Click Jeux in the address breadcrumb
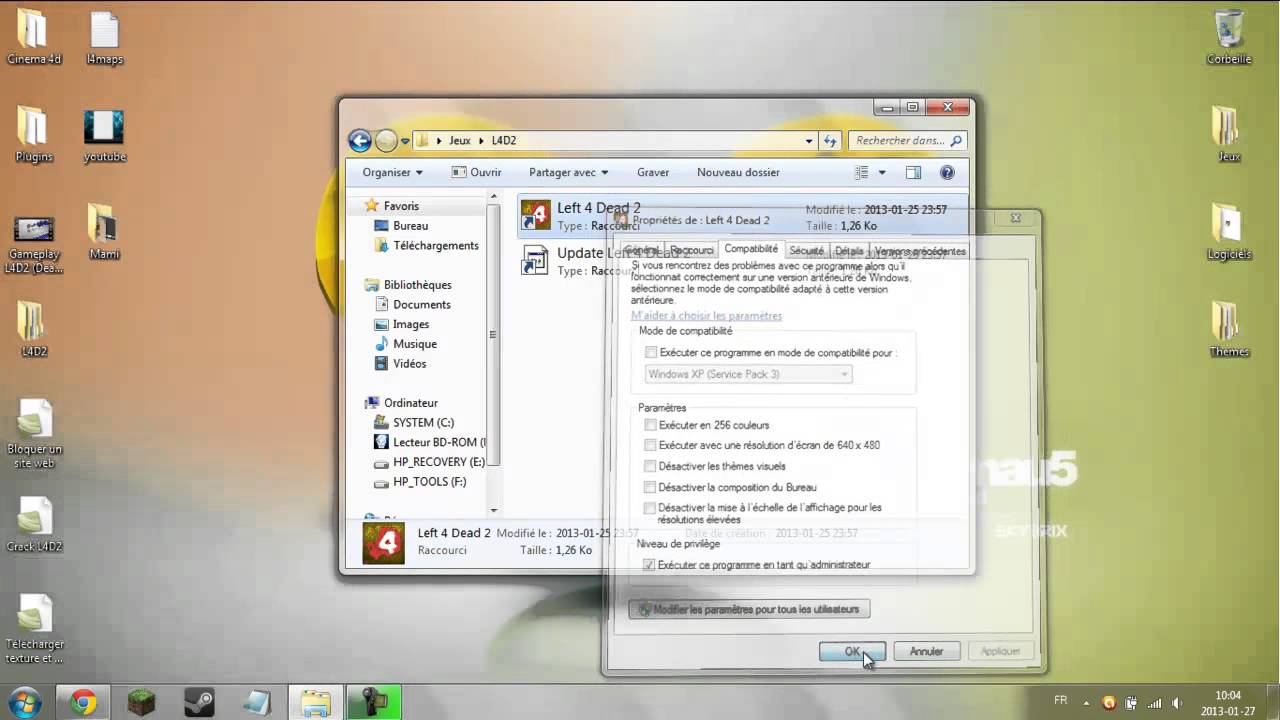 (460, 141)
